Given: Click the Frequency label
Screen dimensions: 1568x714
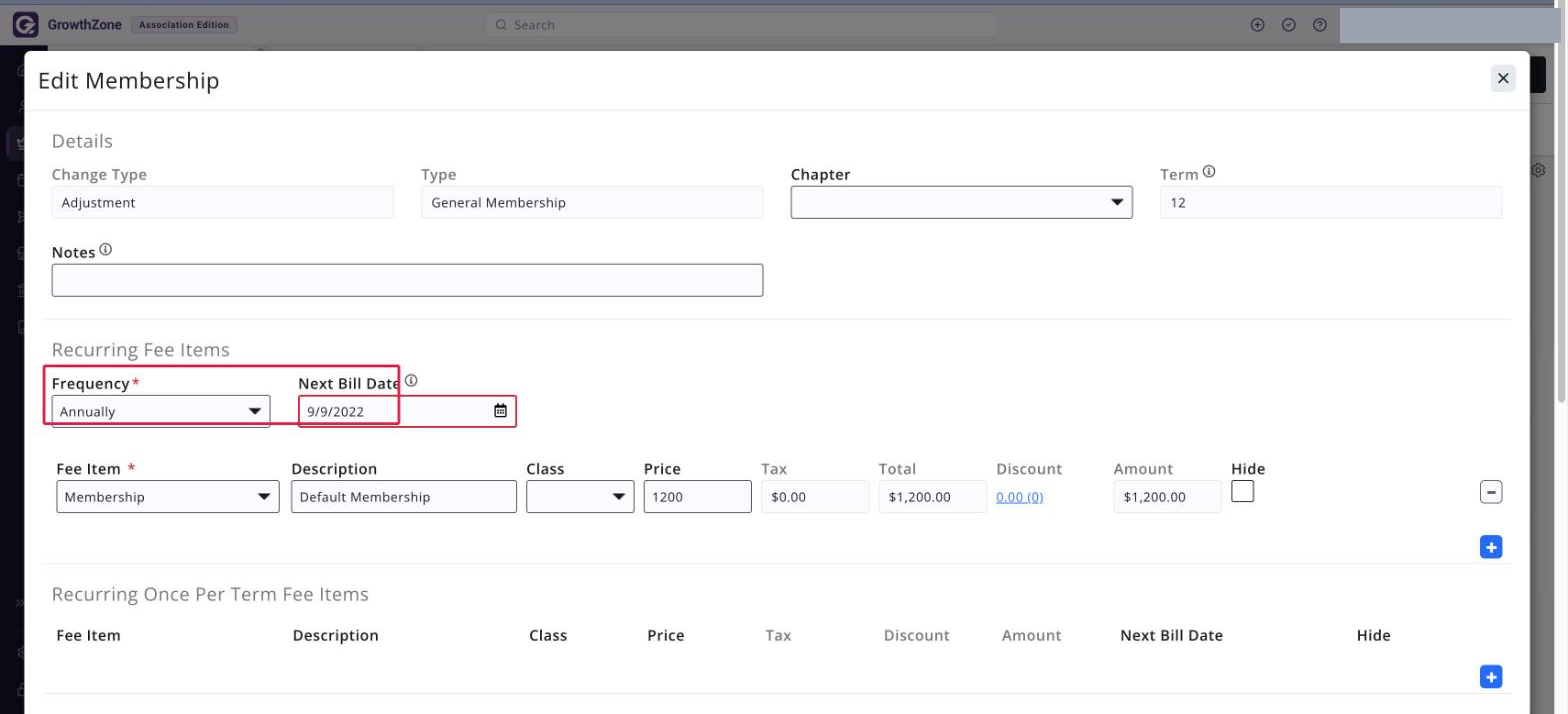Looking at the screenshot, I should [91, 383].
